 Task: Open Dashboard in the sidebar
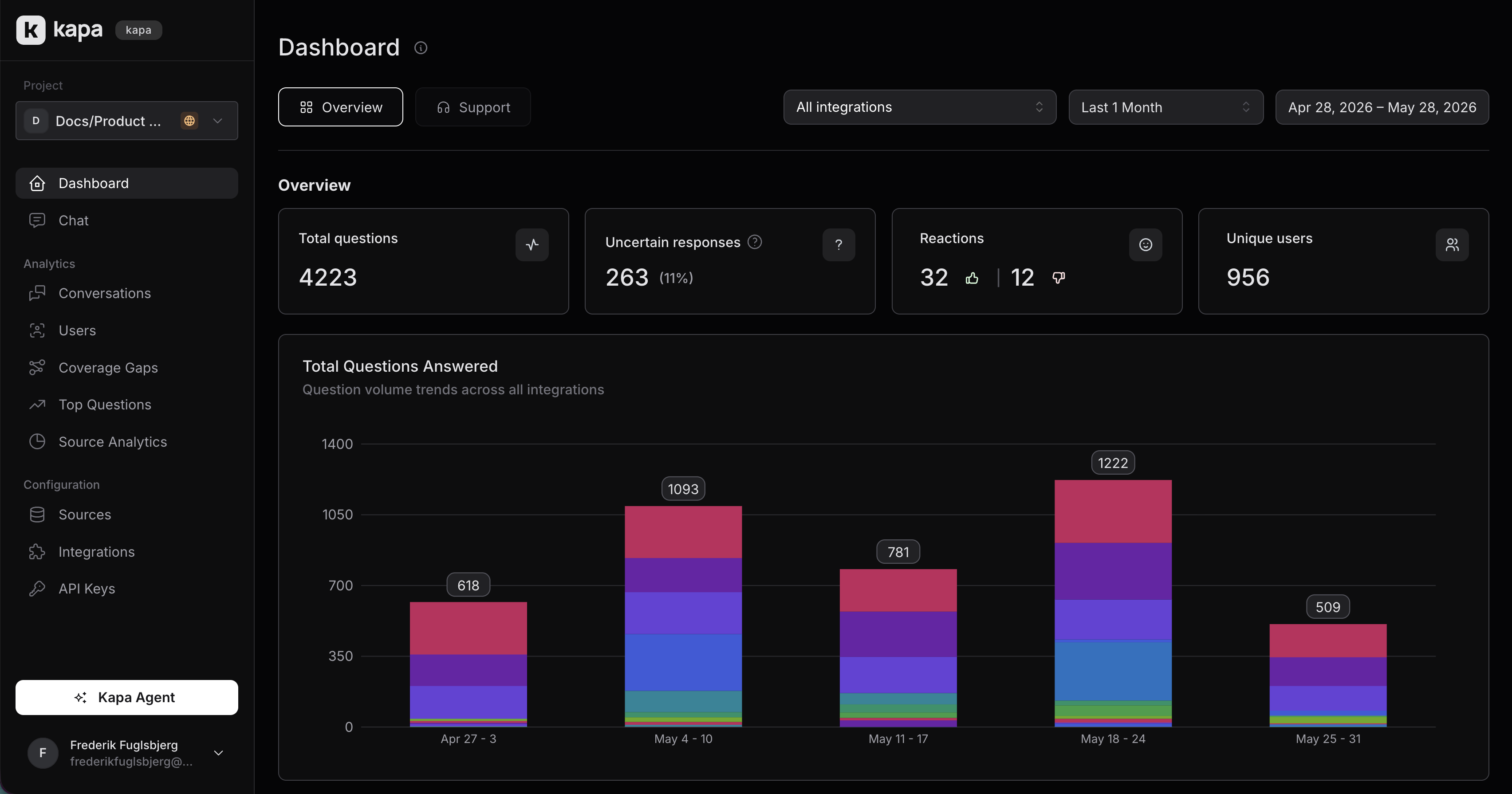[x=127, y=183]
